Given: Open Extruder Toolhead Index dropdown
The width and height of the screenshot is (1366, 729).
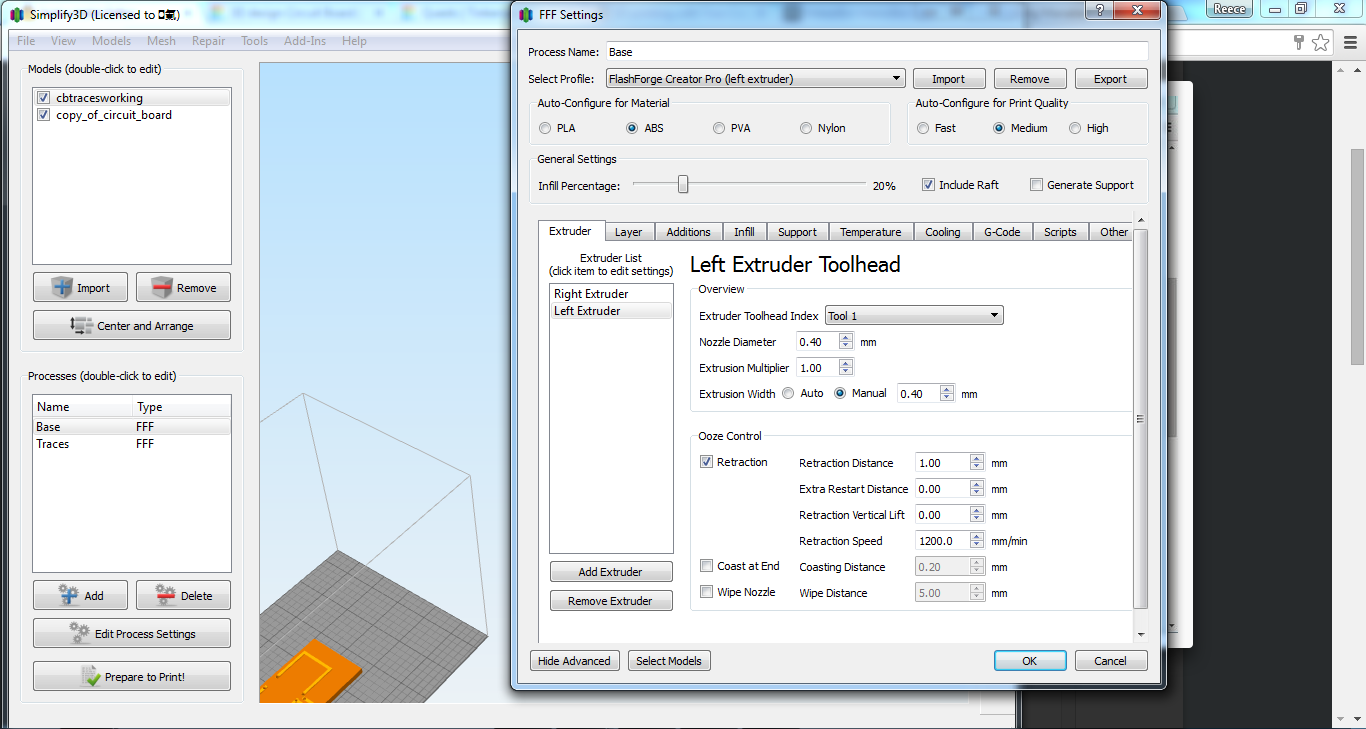Looking at the screenshot, I should click(914, 316).
